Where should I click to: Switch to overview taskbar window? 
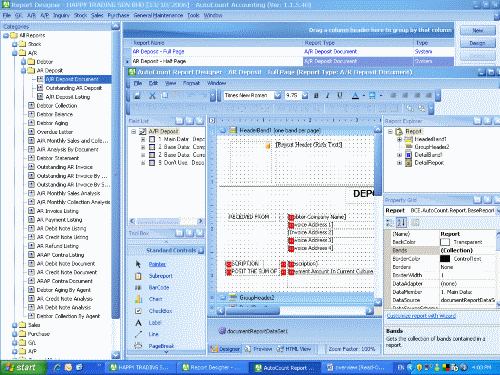click(x=356, y=367)
